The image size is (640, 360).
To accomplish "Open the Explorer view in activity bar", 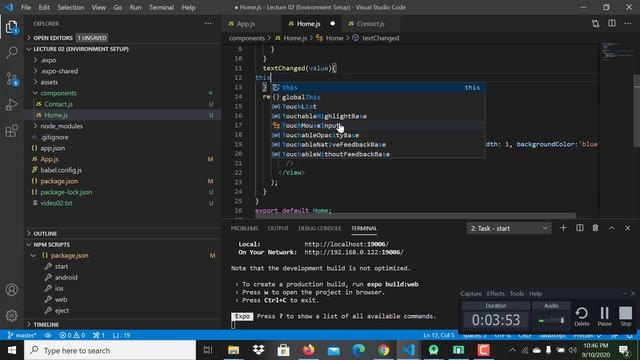I will pos(12,27).
